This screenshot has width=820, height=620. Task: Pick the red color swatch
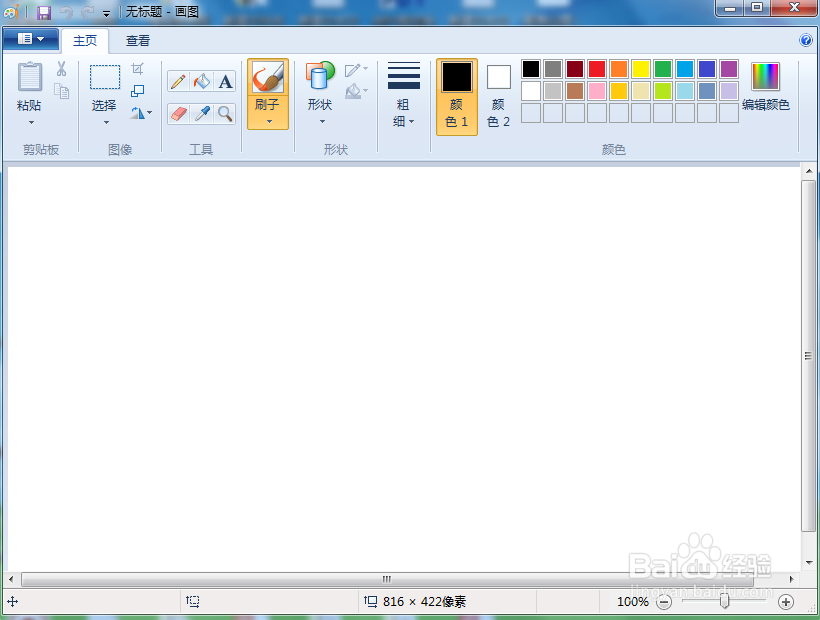tap(597, 69)
